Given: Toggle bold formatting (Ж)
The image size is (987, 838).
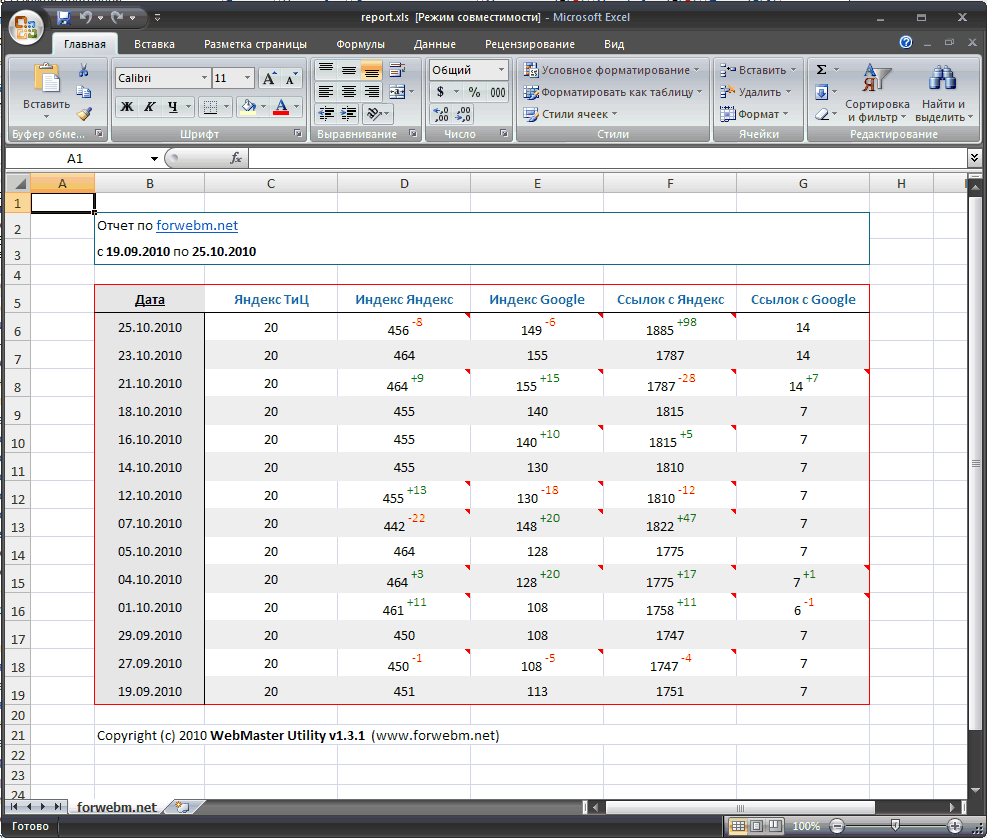Looking at the screenshot, I should point(127,107).
